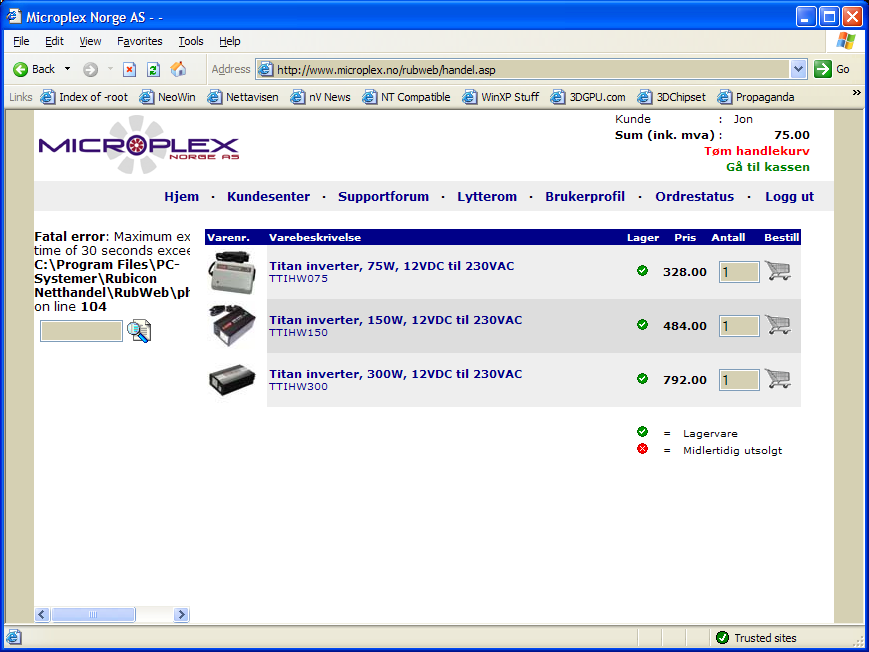This screenshot has height=652, width=869.
Task: Open the Index of -root link bookmark
Action: [x=84, y=97]
